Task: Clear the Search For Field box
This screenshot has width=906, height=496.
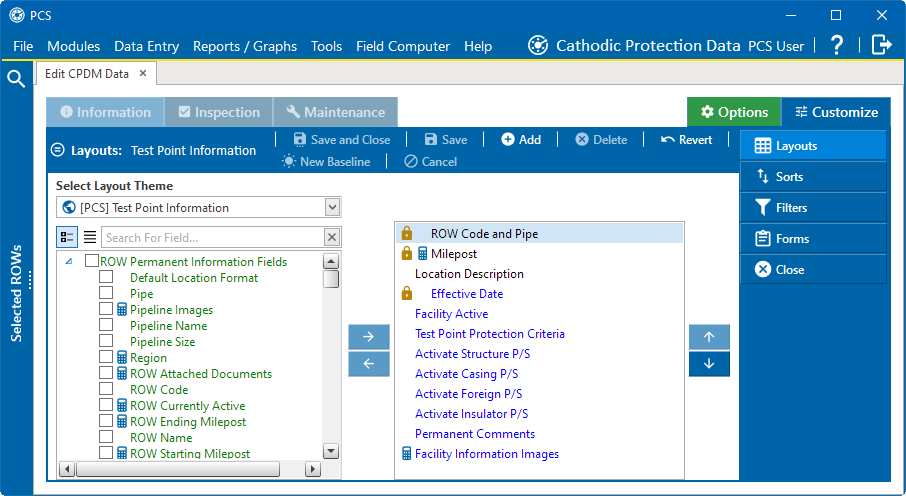Action: click(331, 237)
